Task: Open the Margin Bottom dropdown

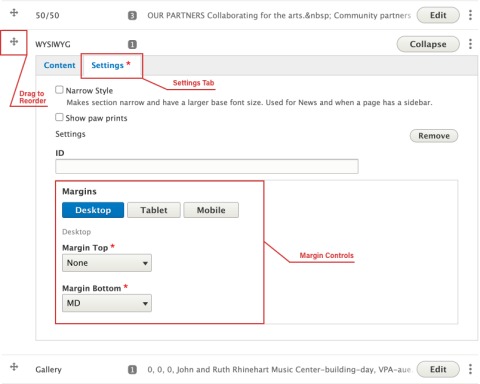Action: (x=107, y=303)
